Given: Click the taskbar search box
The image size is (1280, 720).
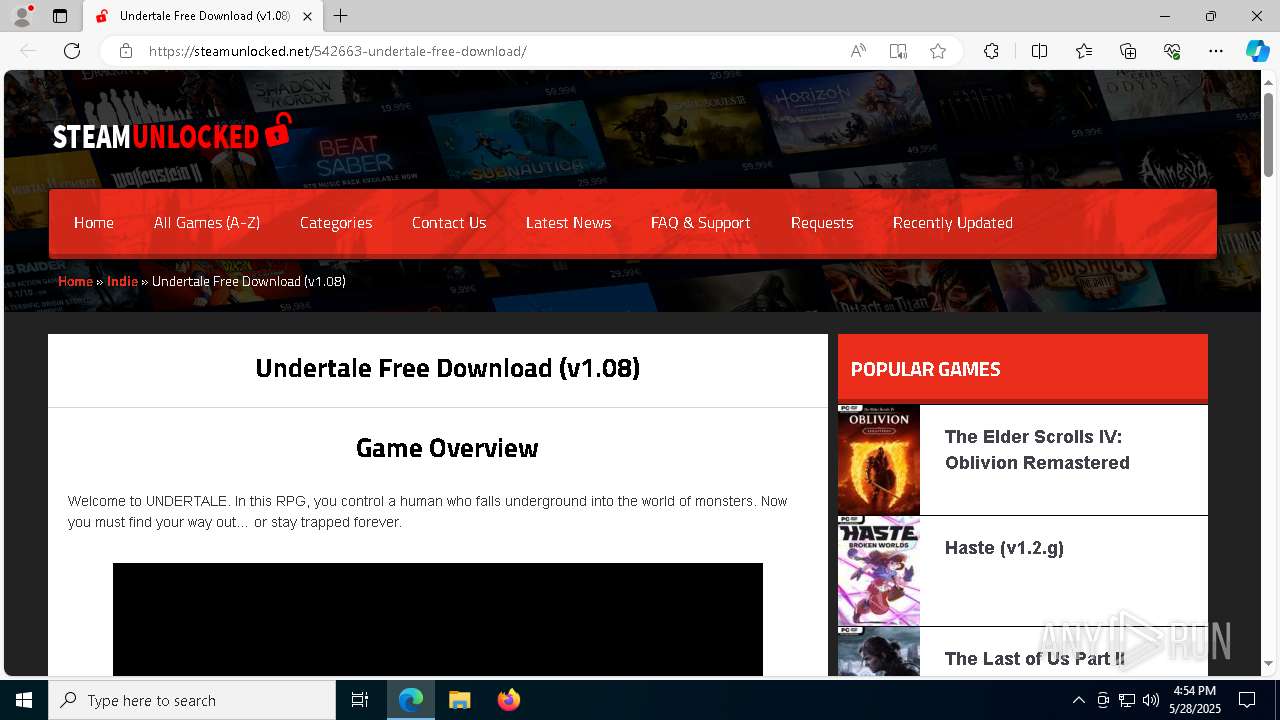Looking at the screenshot, I should 192,700.
